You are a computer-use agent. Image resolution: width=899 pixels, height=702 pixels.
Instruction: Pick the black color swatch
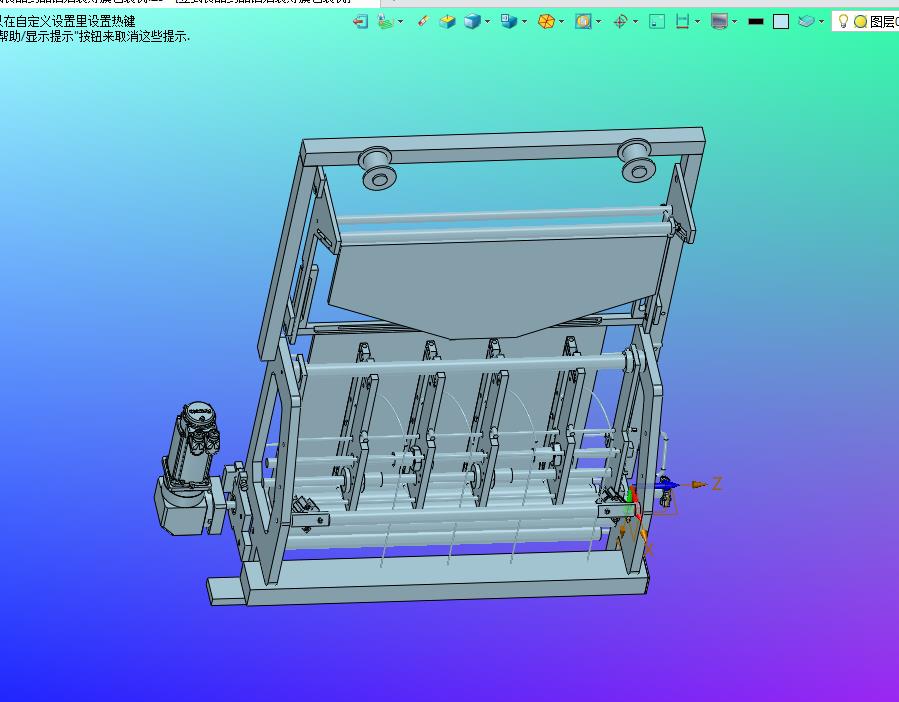756,22
